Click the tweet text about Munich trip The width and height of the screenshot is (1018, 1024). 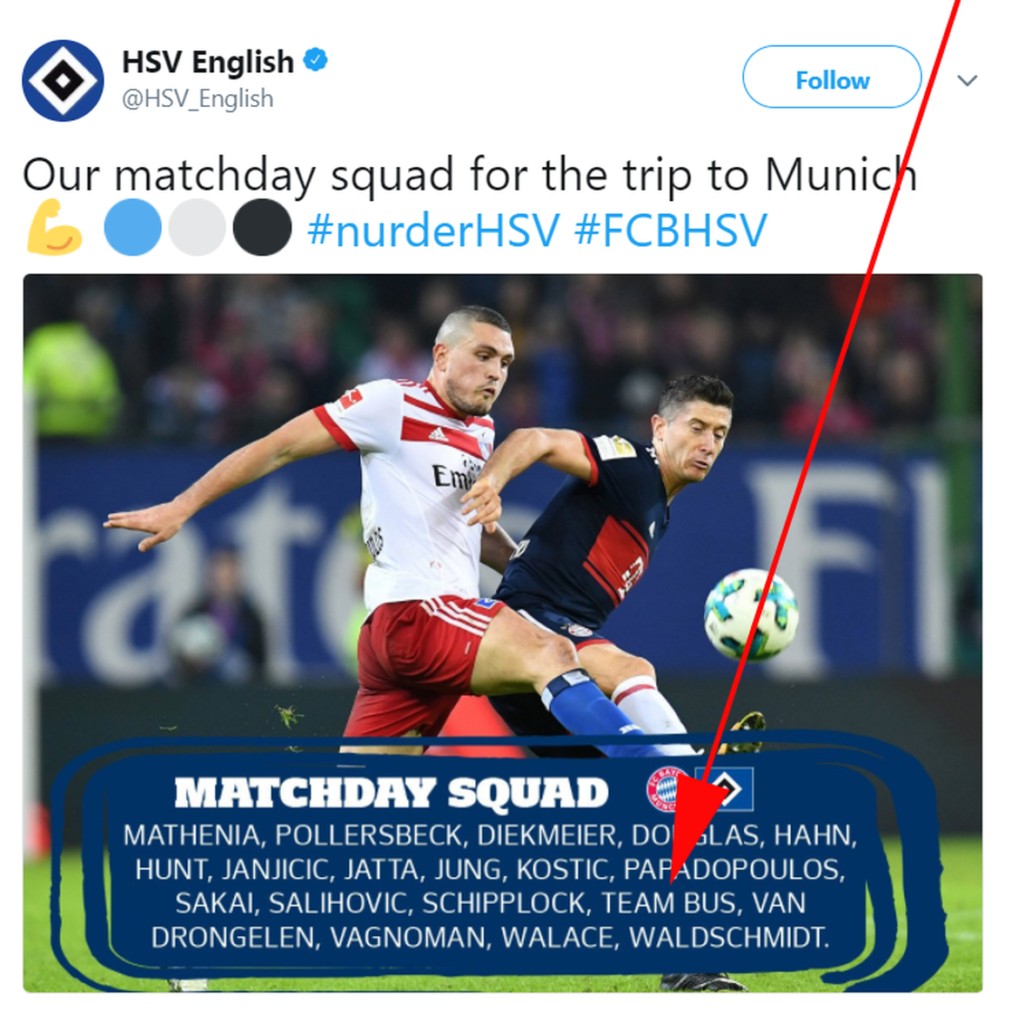tap(469, 175)
